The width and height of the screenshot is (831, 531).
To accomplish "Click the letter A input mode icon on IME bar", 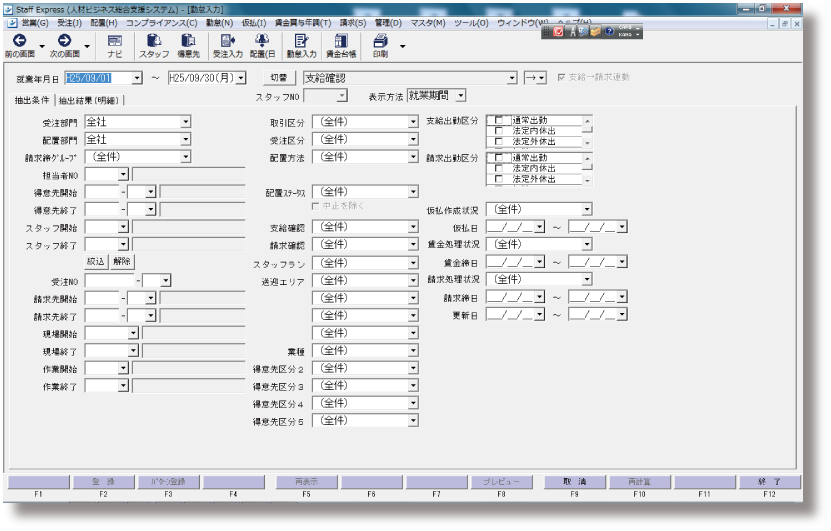I will [572, 32].
